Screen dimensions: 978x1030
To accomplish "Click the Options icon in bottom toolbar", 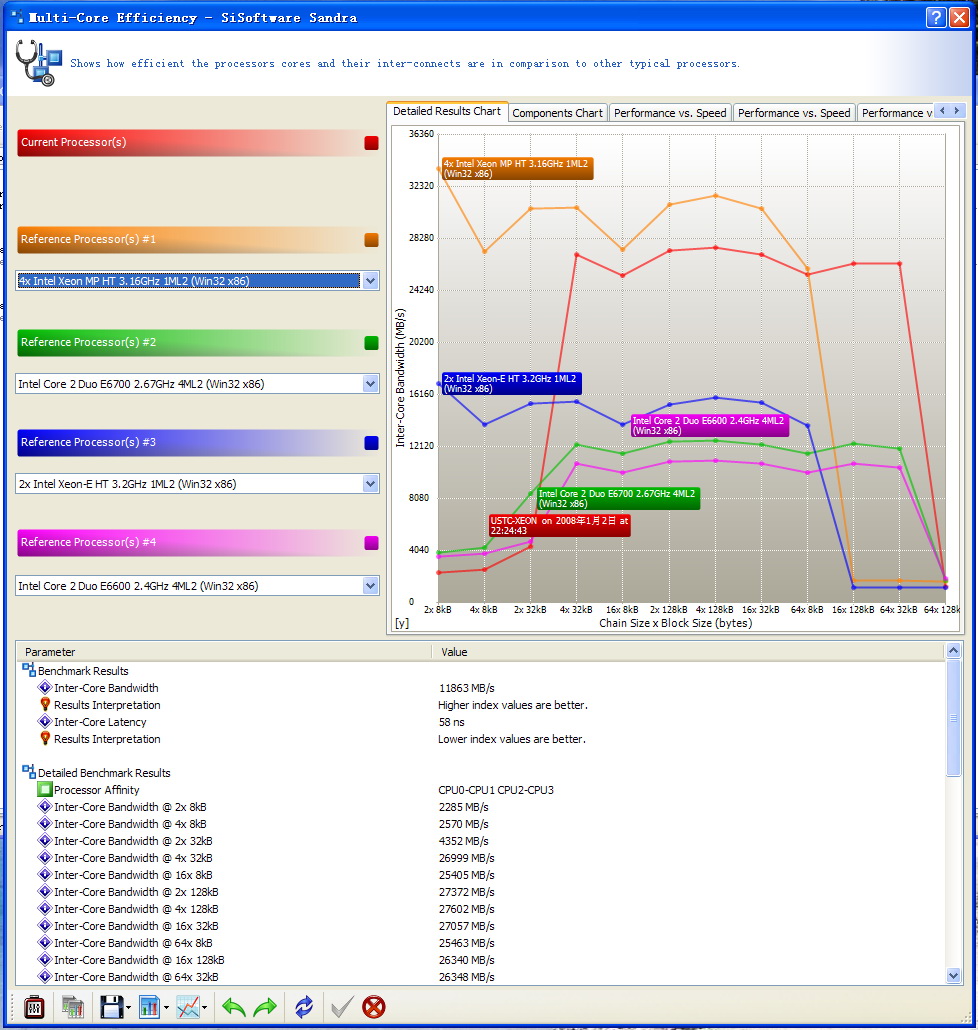I will click(x=33, y=1006).
